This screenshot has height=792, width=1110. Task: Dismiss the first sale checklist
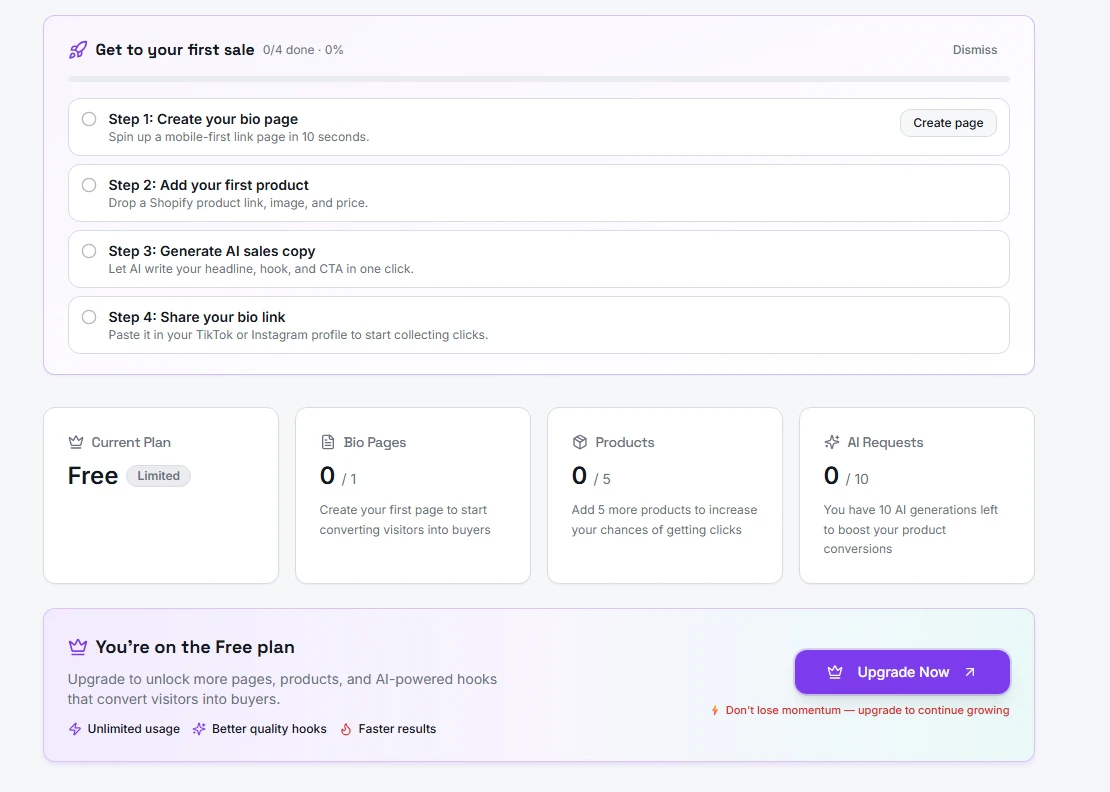point(975,50)
